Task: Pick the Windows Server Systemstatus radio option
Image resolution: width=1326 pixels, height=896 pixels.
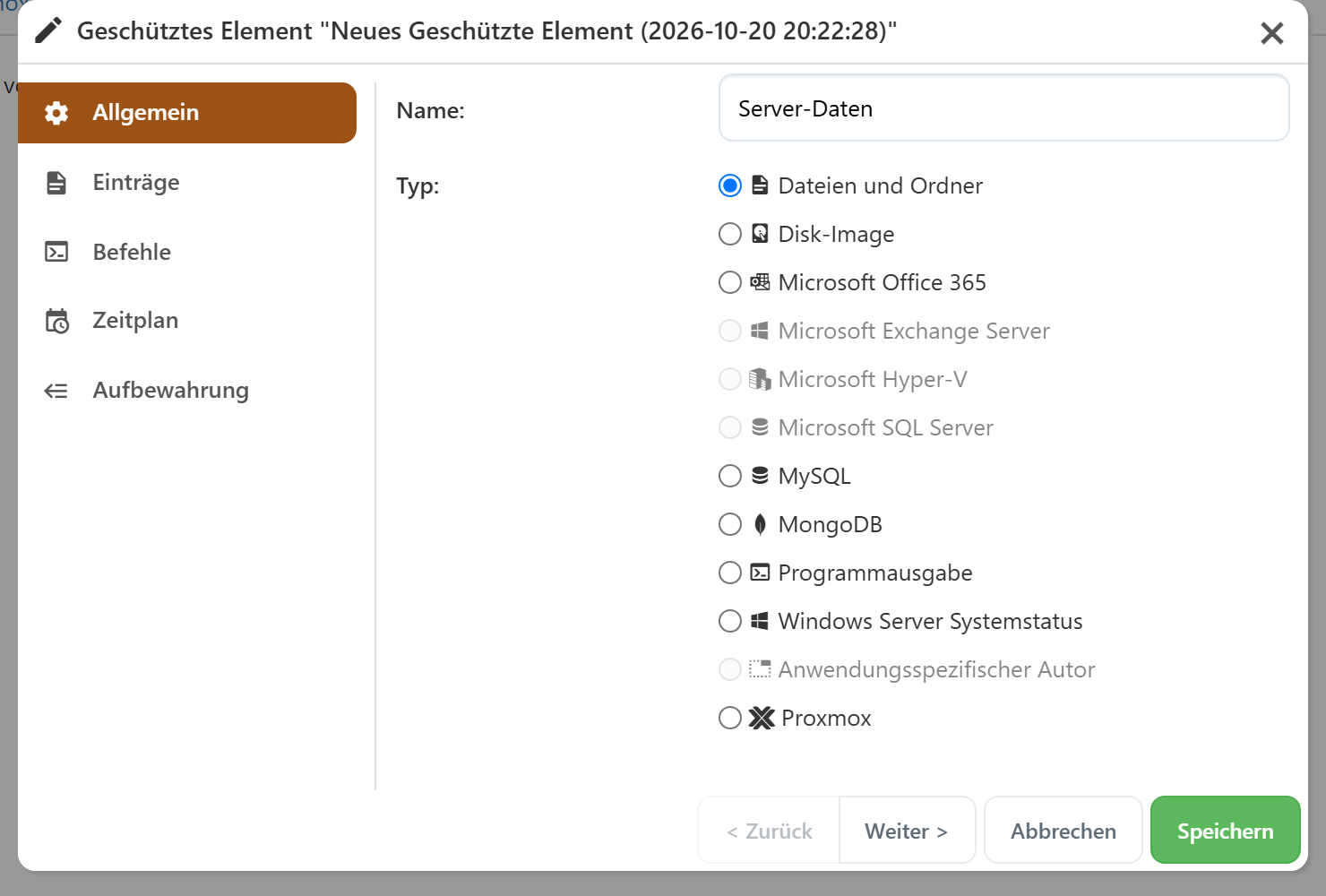Action: tap(730, 621)
